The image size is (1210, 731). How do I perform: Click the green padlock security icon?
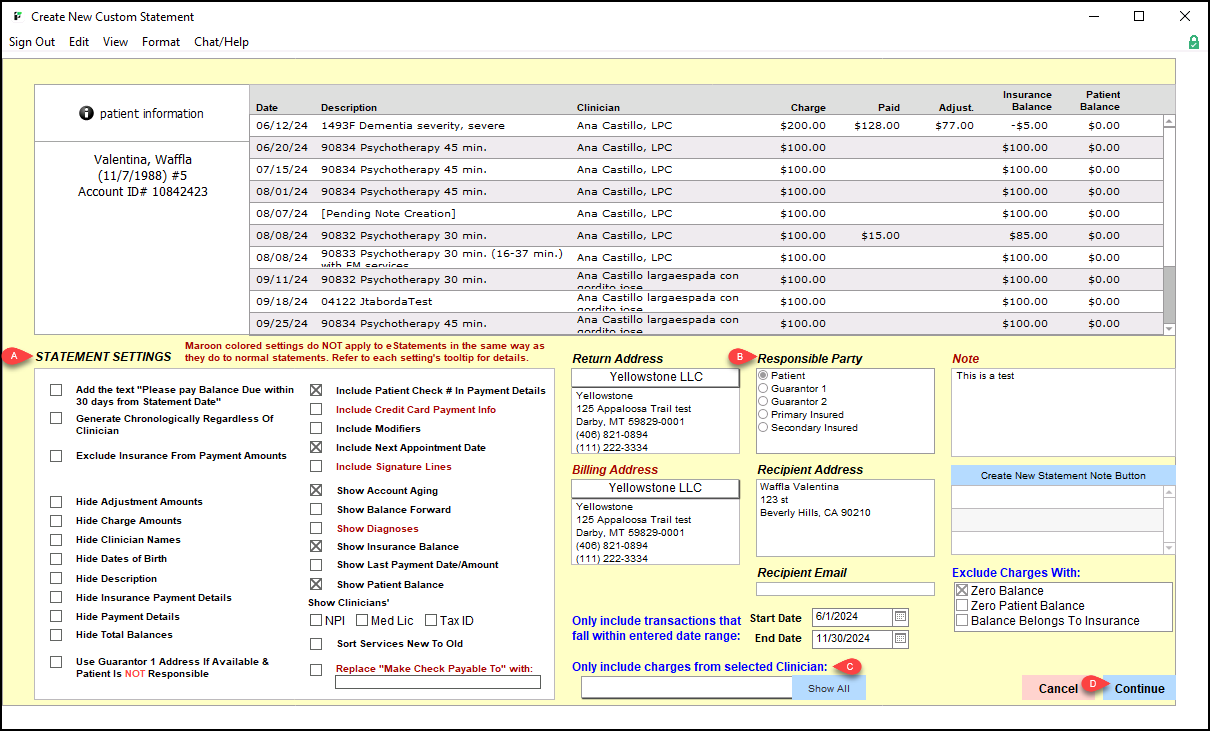pyautogui.click(x=1193, y=42)
